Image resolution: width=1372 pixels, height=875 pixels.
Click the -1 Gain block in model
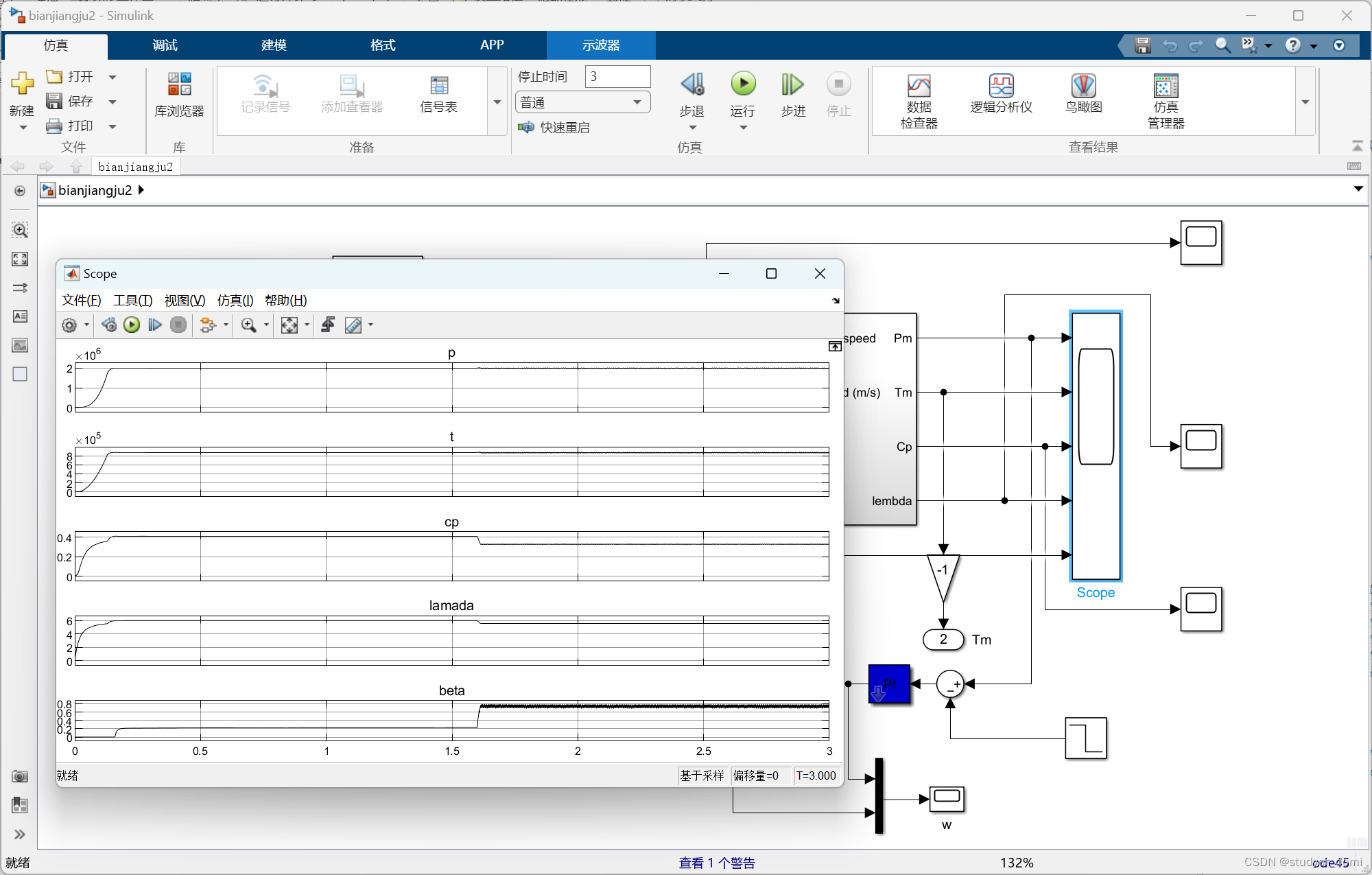tap(943, 578)
